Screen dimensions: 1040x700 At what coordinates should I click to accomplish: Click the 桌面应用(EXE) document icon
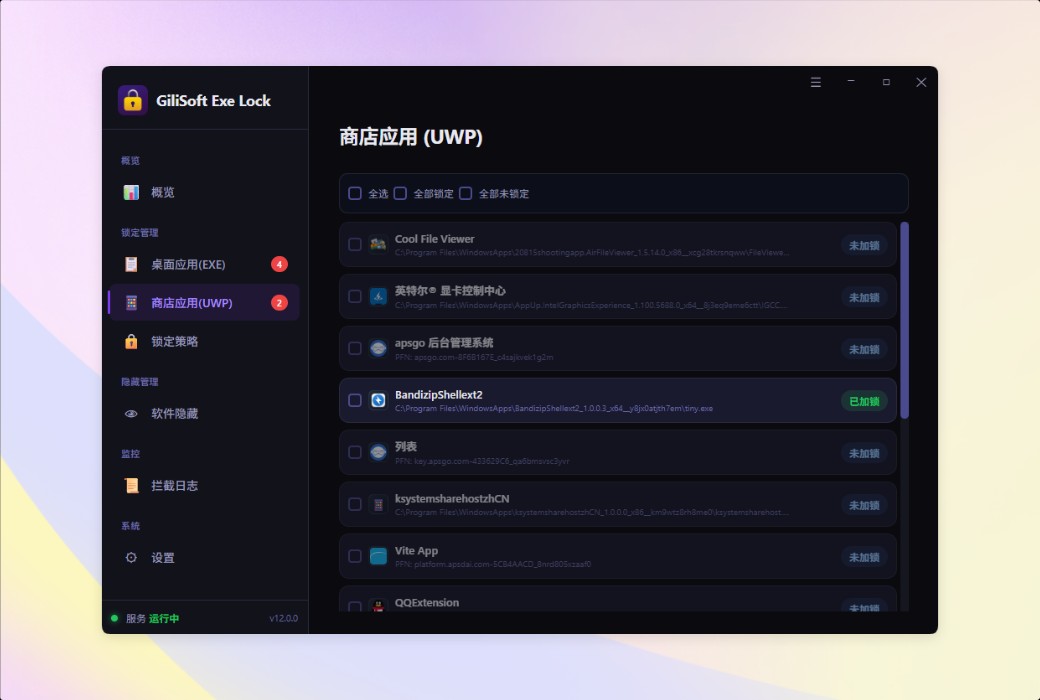131,264
